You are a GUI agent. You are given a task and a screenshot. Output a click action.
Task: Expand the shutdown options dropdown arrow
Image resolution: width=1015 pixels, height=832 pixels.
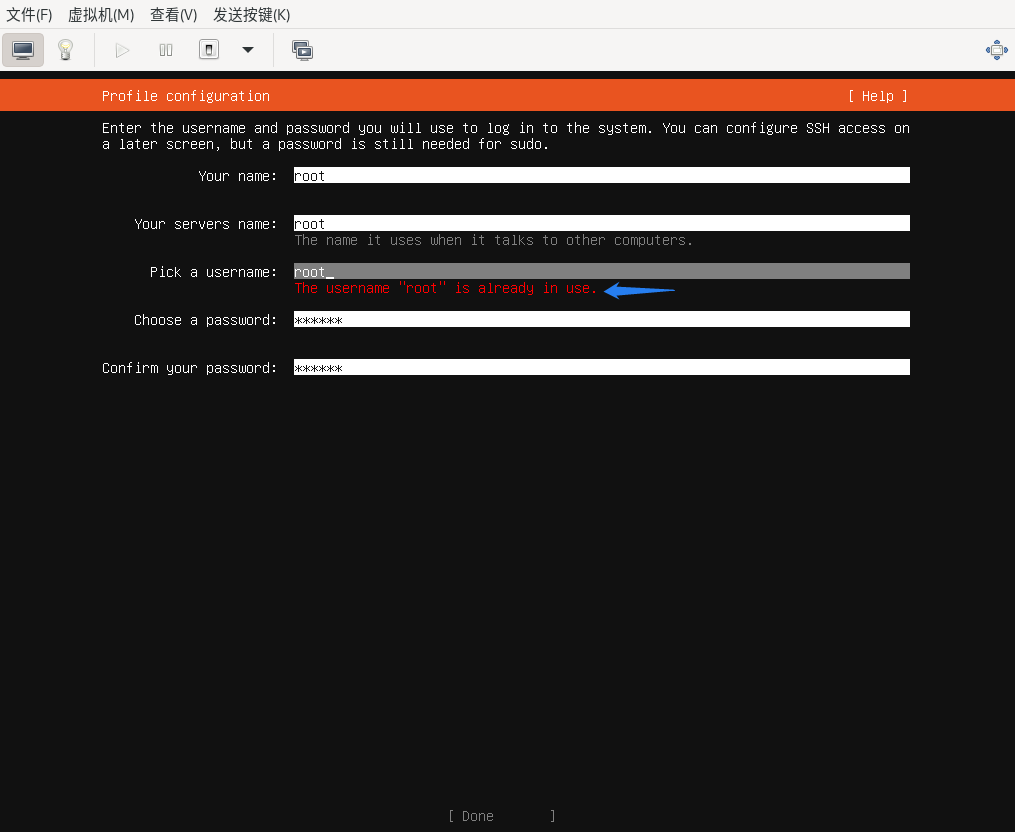[x=248, y=50]
